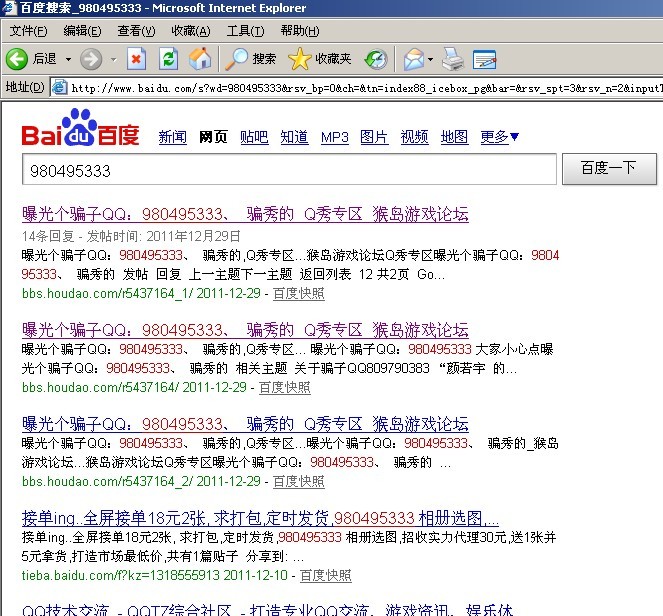Click the green URL bbs.houdao.com/r5437164_1/

point(107,293)
